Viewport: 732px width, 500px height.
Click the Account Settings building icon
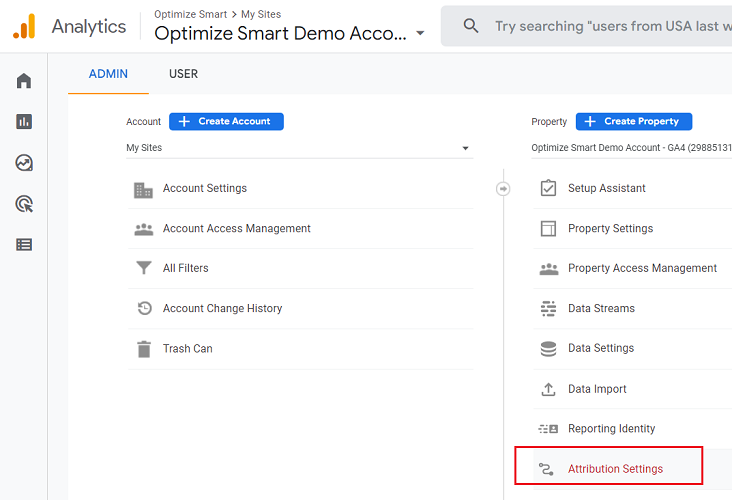click(143, 190)
